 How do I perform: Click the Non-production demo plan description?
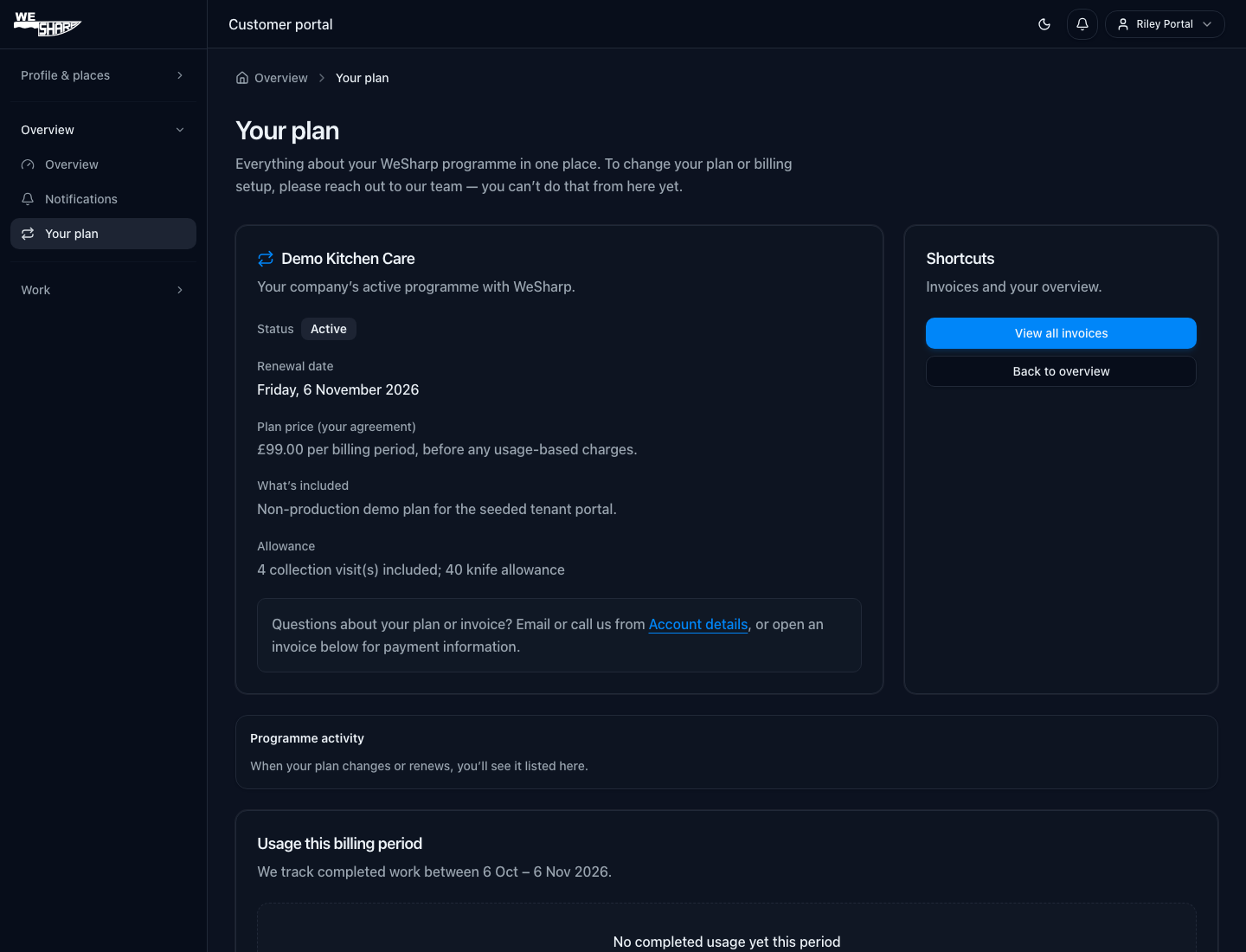(437, 509)
